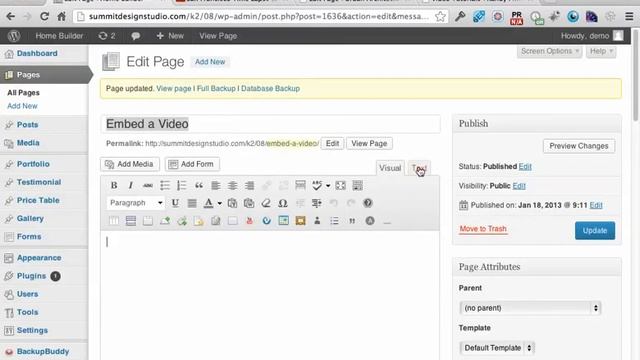
Task: Open Full Backup link in notice
Action: 216,89
